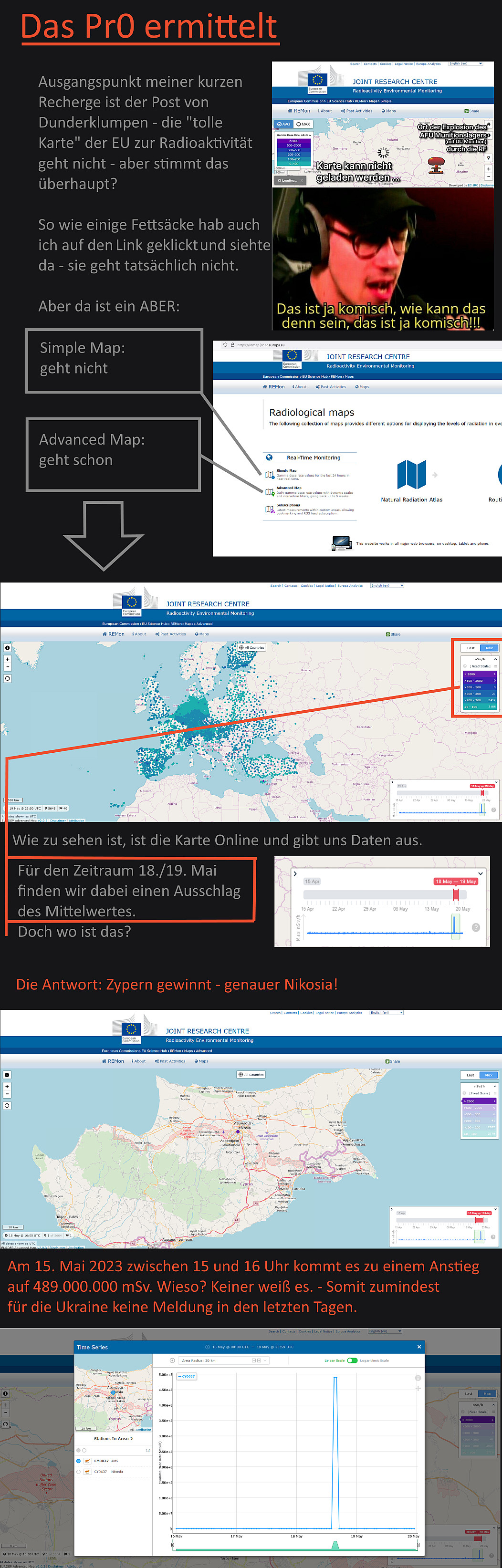Click the large Natural Radiation Atlas map icon
Viewport: 502px width, 1568px height.
411,475
